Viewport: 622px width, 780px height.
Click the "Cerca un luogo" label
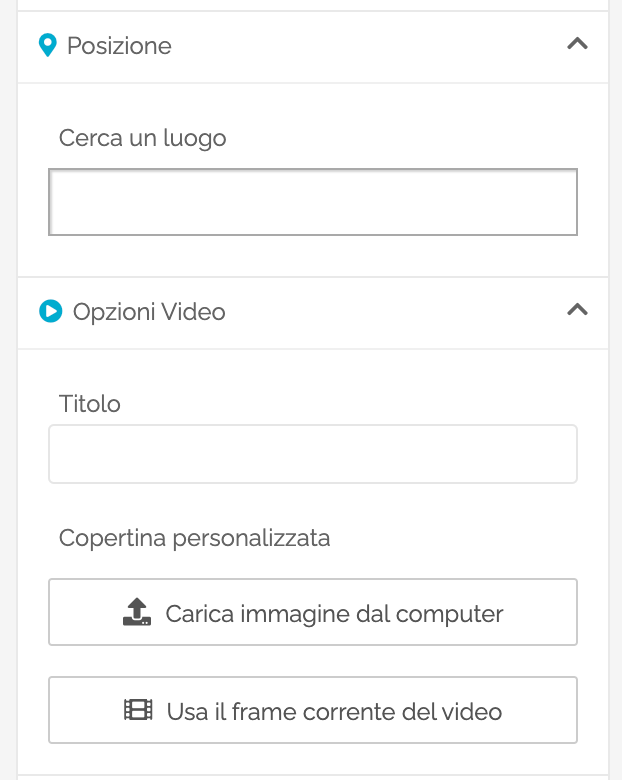click(142, 138)
